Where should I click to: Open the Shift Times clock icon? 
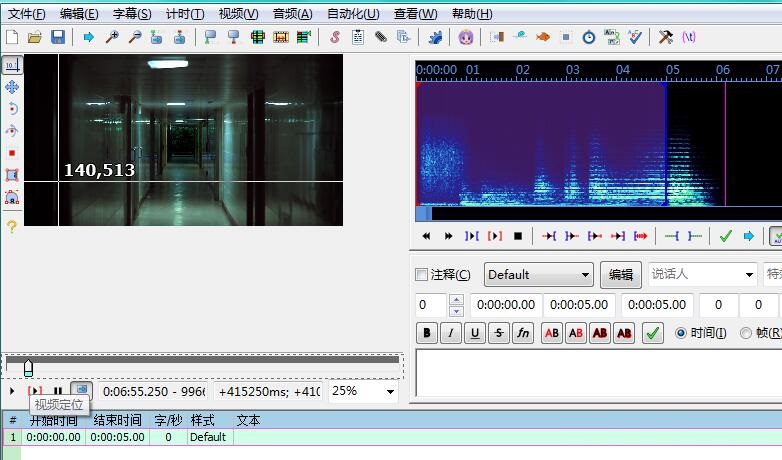pyautogui.click(x=588, y=37)
